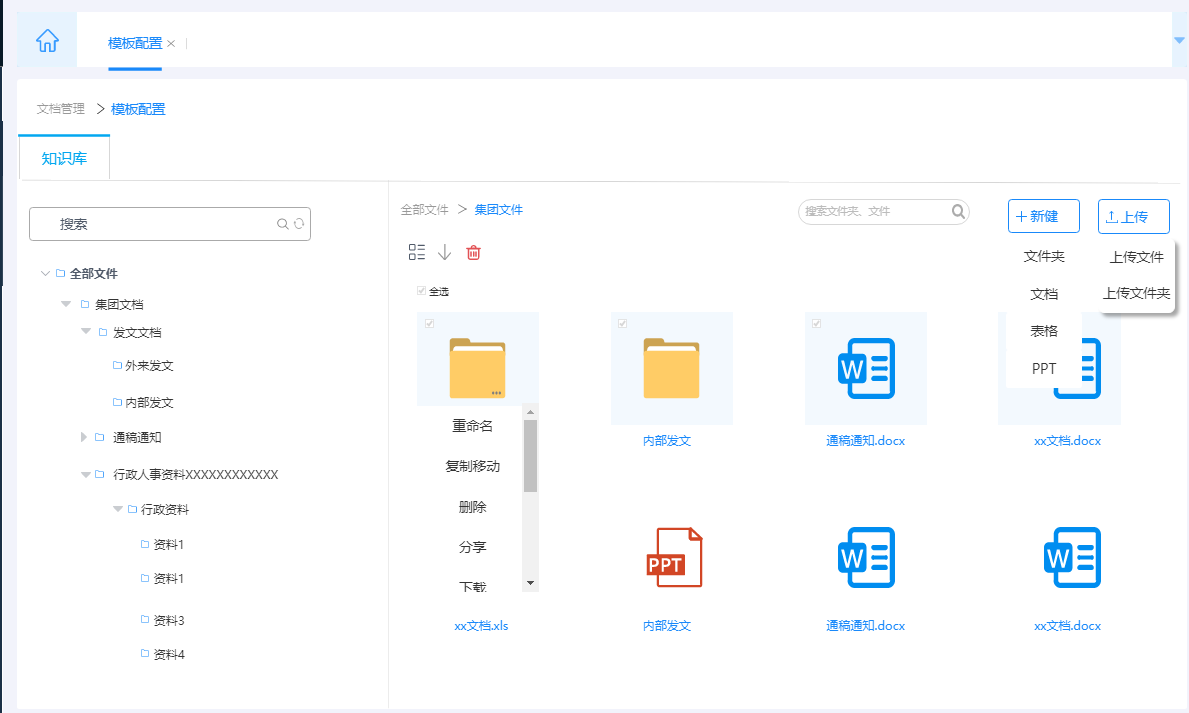Image resolution: width=1189 pixels, height=713 pixels.
Task: Click the context menu scrollbar up arrow
Action: [530, 412]
